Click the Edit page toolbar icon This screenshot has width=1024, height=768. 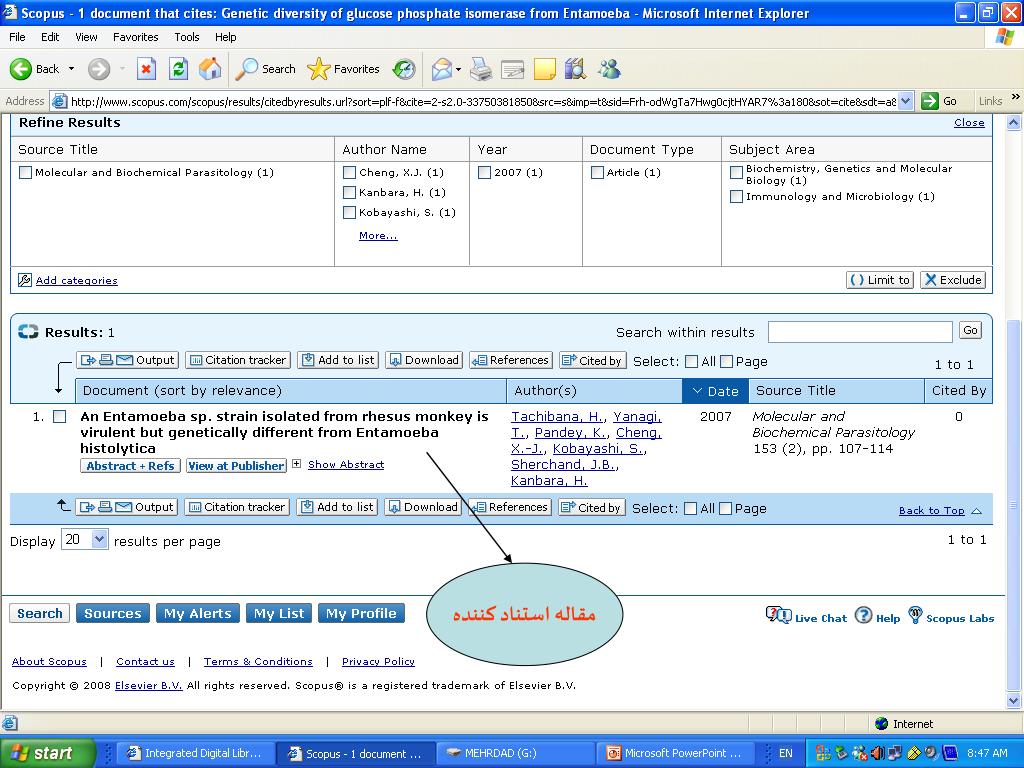(x=513, y=69)
